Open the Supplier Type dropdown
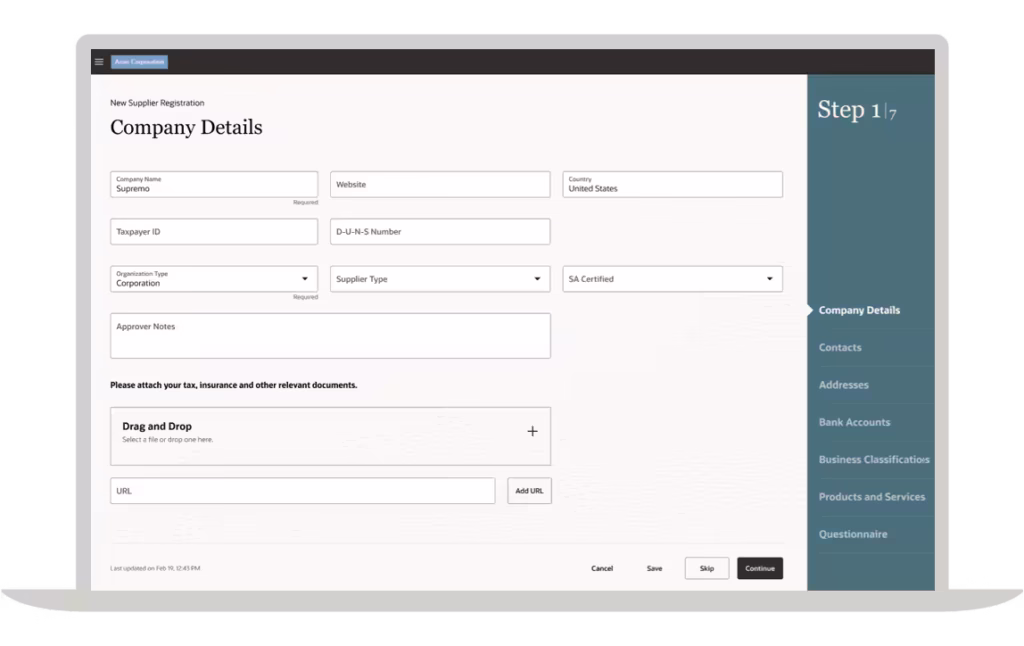 click(x=537, y=279)
